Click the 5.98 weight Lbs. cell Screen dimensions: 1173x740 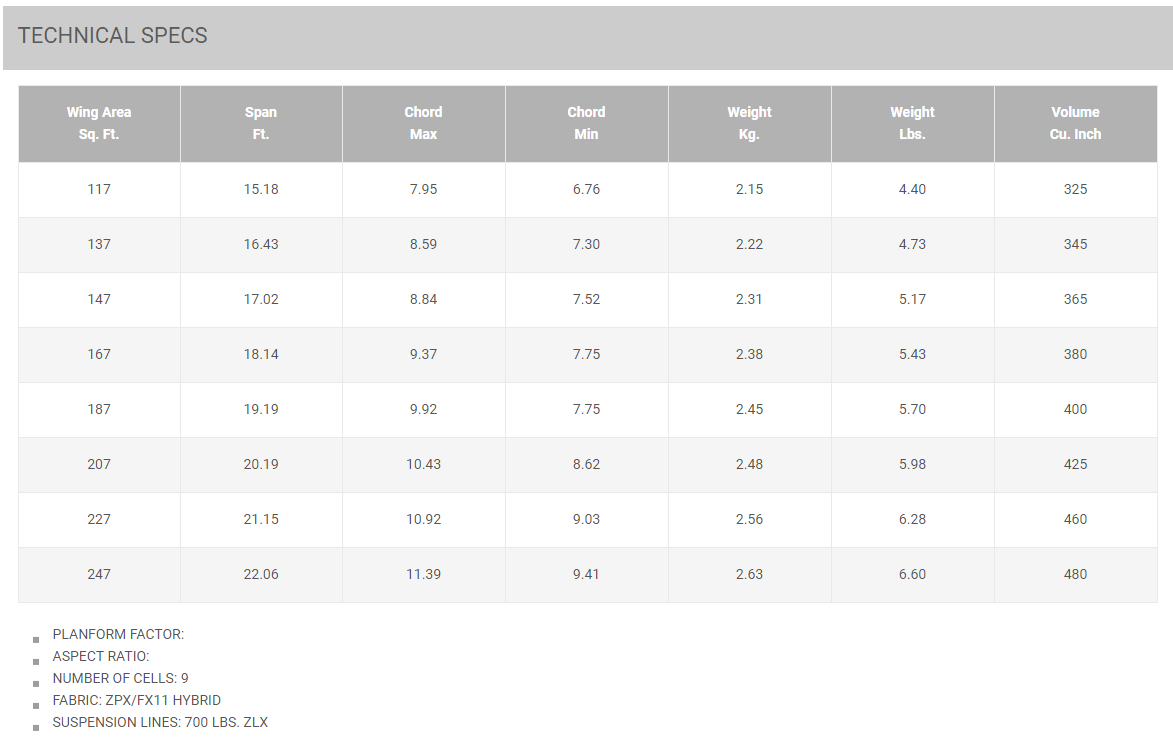click(x=912, y=464)
